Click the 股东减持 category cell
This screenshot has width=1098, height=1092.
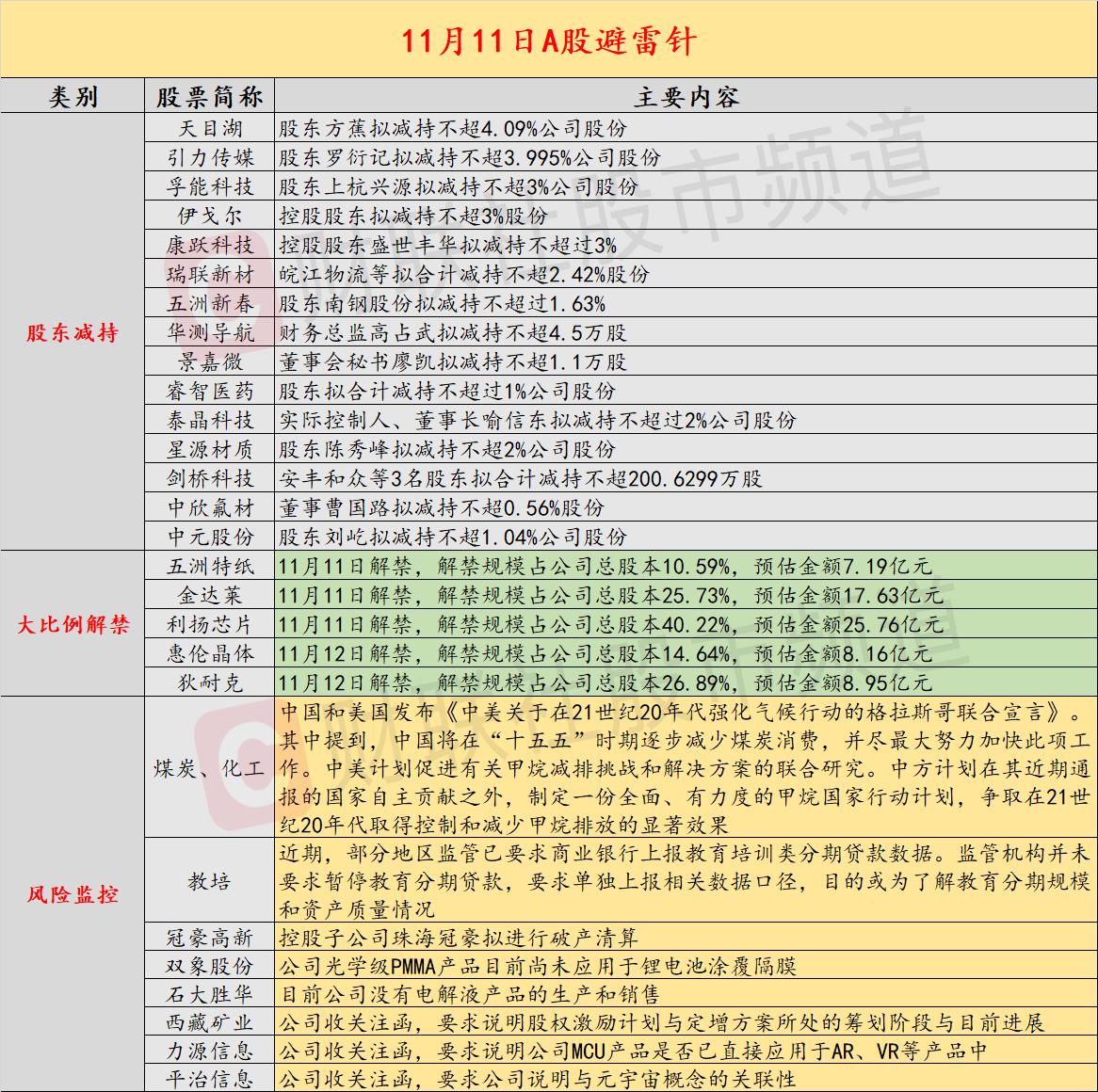(73, 331)
